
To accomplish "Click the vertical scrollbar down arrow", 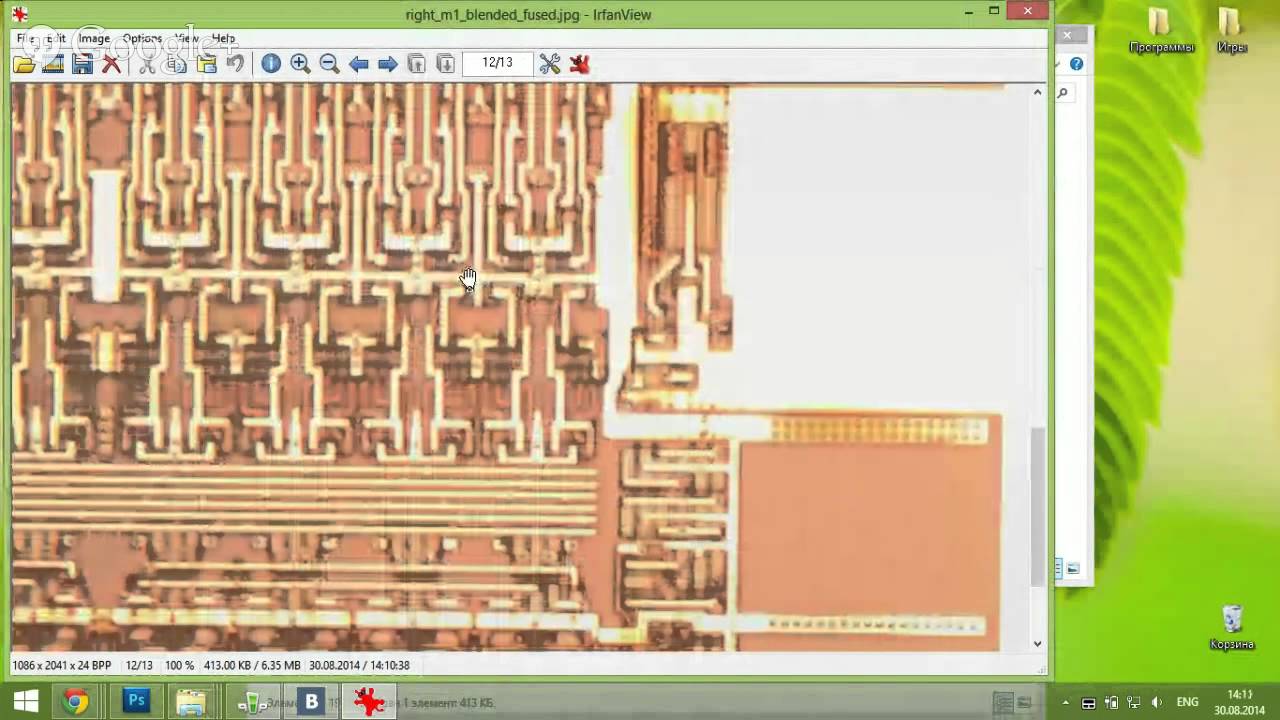I will click(1037, 644).
